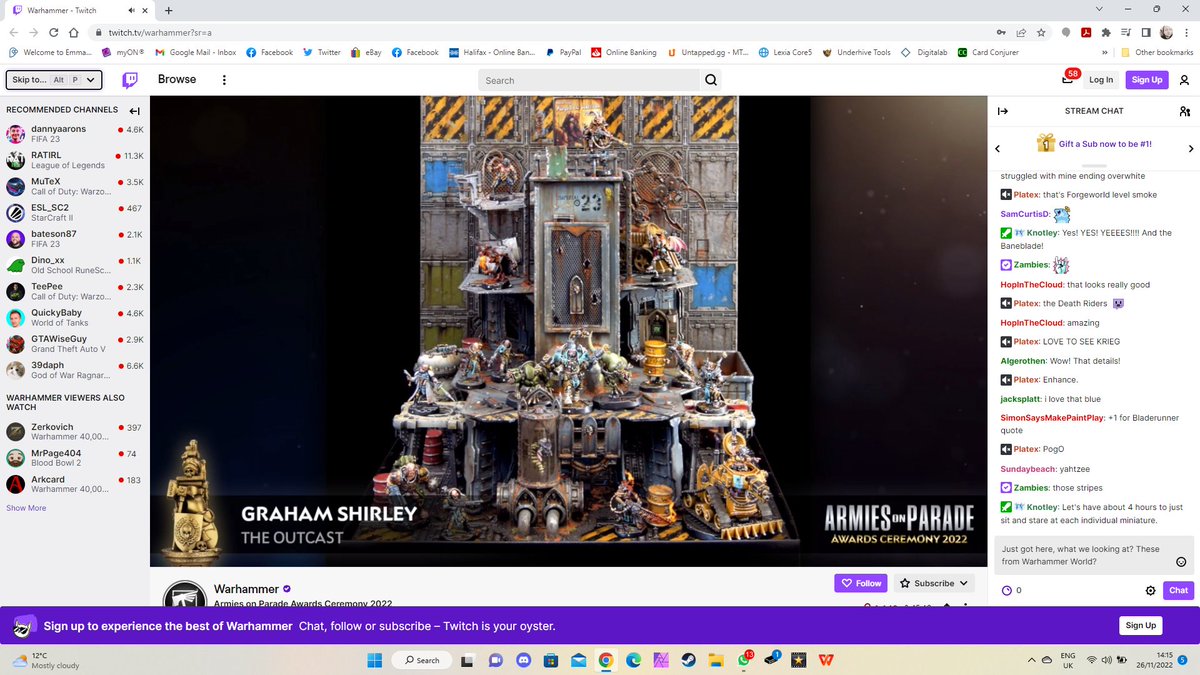Open the Chrome extensions puzzle icon
Viewport: 1200px width, 675px height.
coord(1105,32)
